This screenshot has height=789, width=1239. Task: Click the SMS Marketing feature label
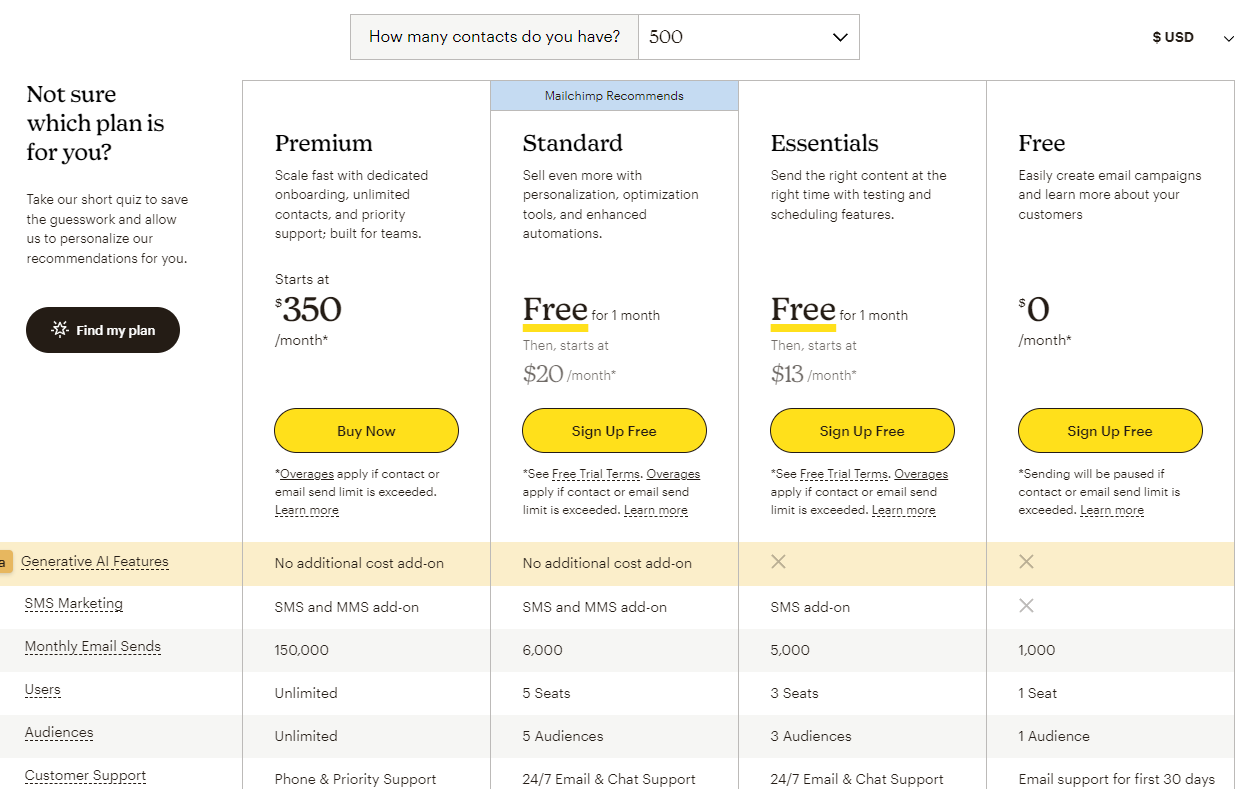(x=74, y=604)
